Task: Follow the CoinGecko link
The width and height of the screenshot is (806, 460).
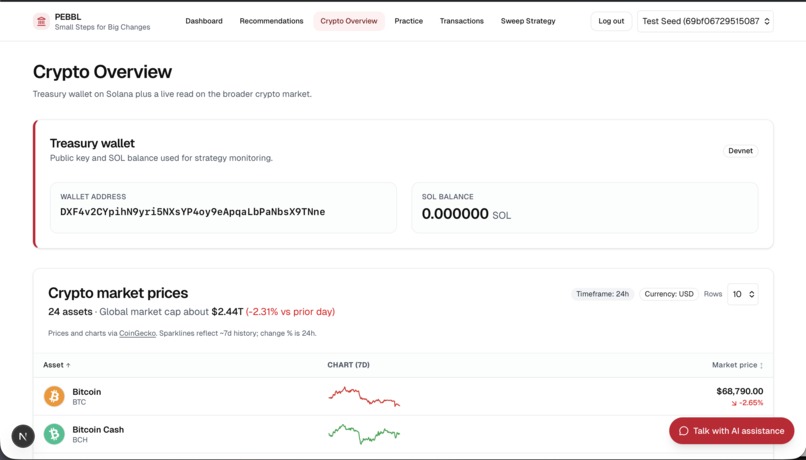Action: click(x=137, y=333)
